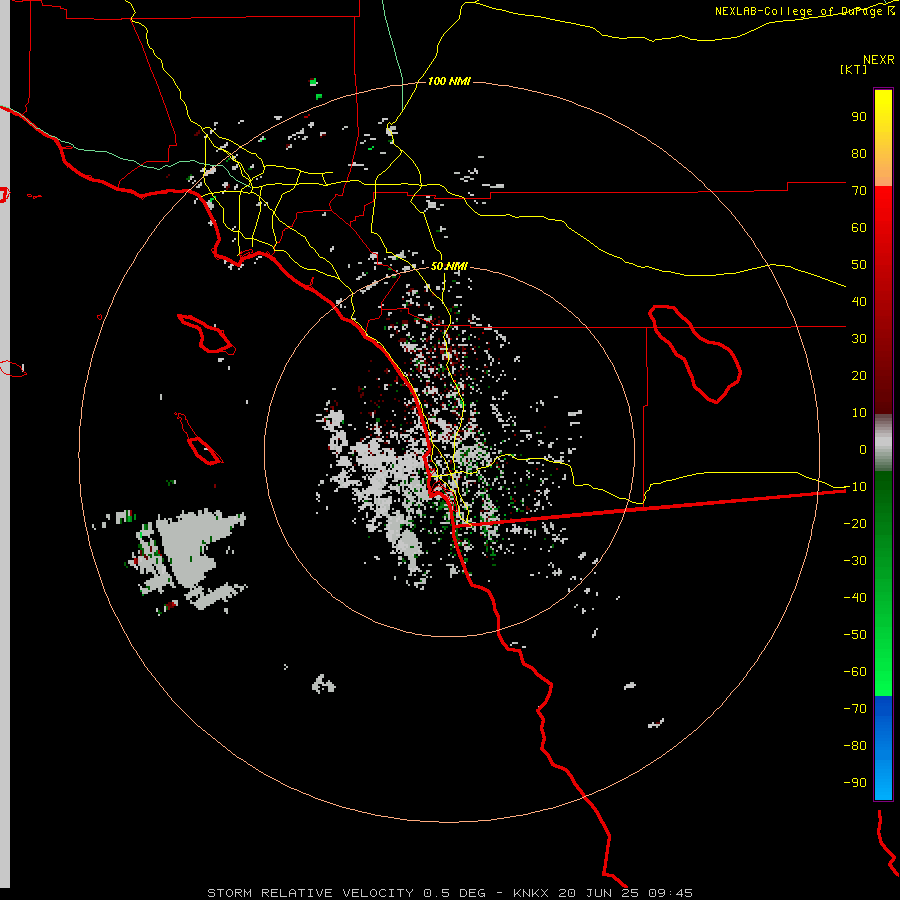Click the 09:45 timestamp
The height and width of the screenshot is (900, 900).
pos(670,893)
